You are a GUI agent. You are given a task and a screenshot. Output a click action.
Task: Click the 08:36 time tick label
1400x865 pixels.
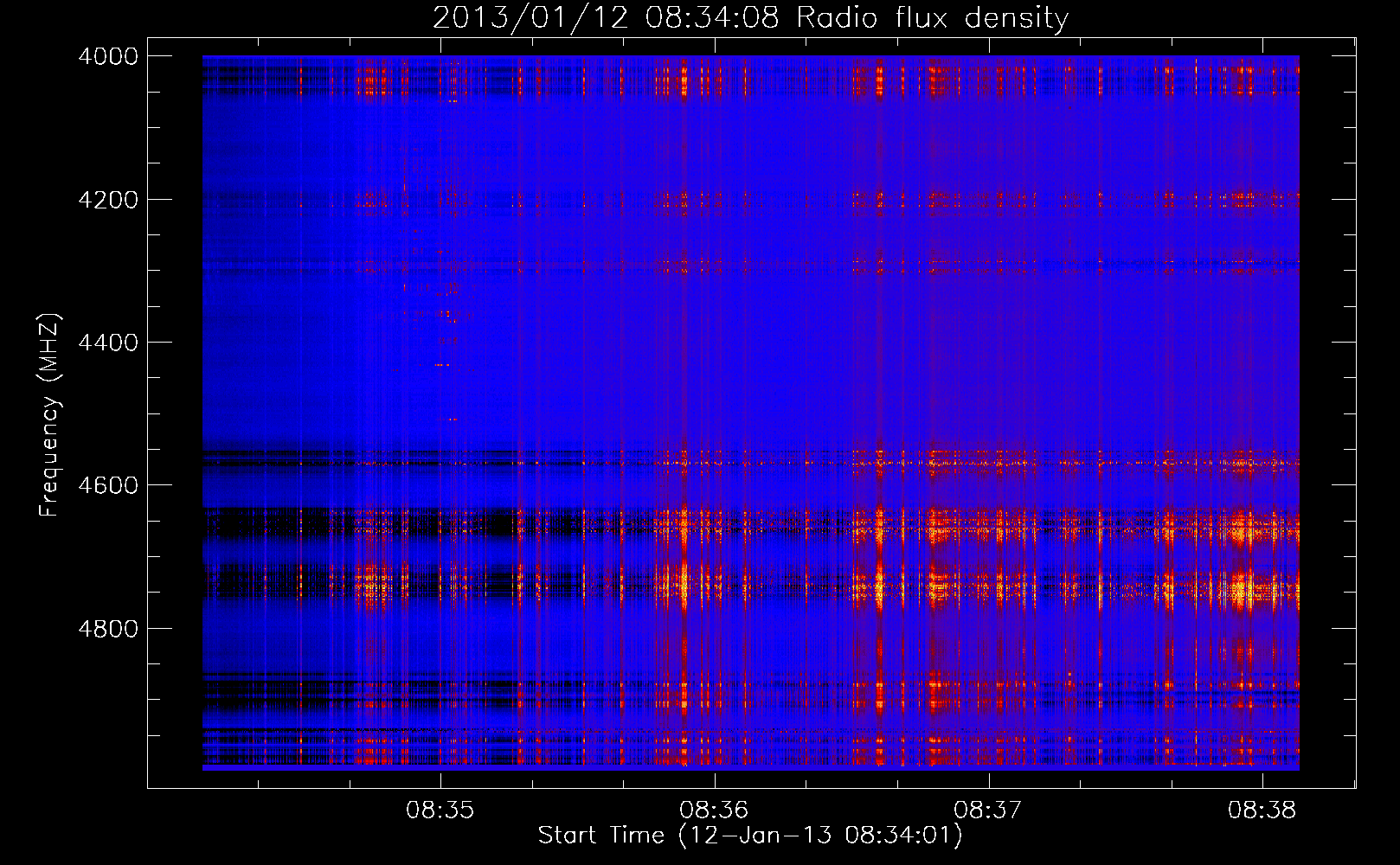click(x=714, y=811)
